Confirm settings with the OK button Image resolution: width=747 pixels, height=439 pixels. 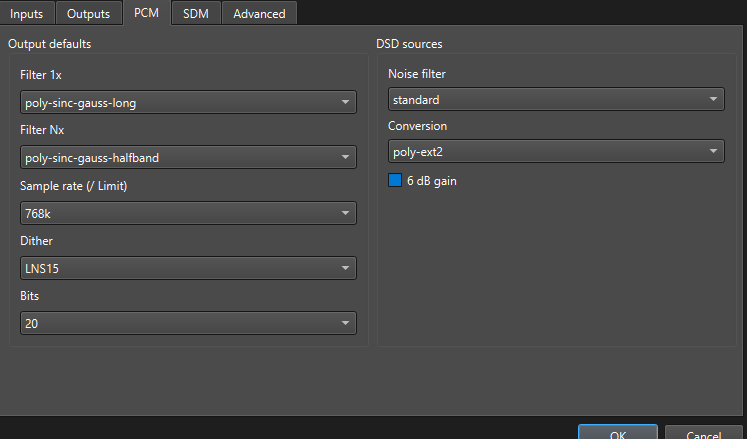617,433
